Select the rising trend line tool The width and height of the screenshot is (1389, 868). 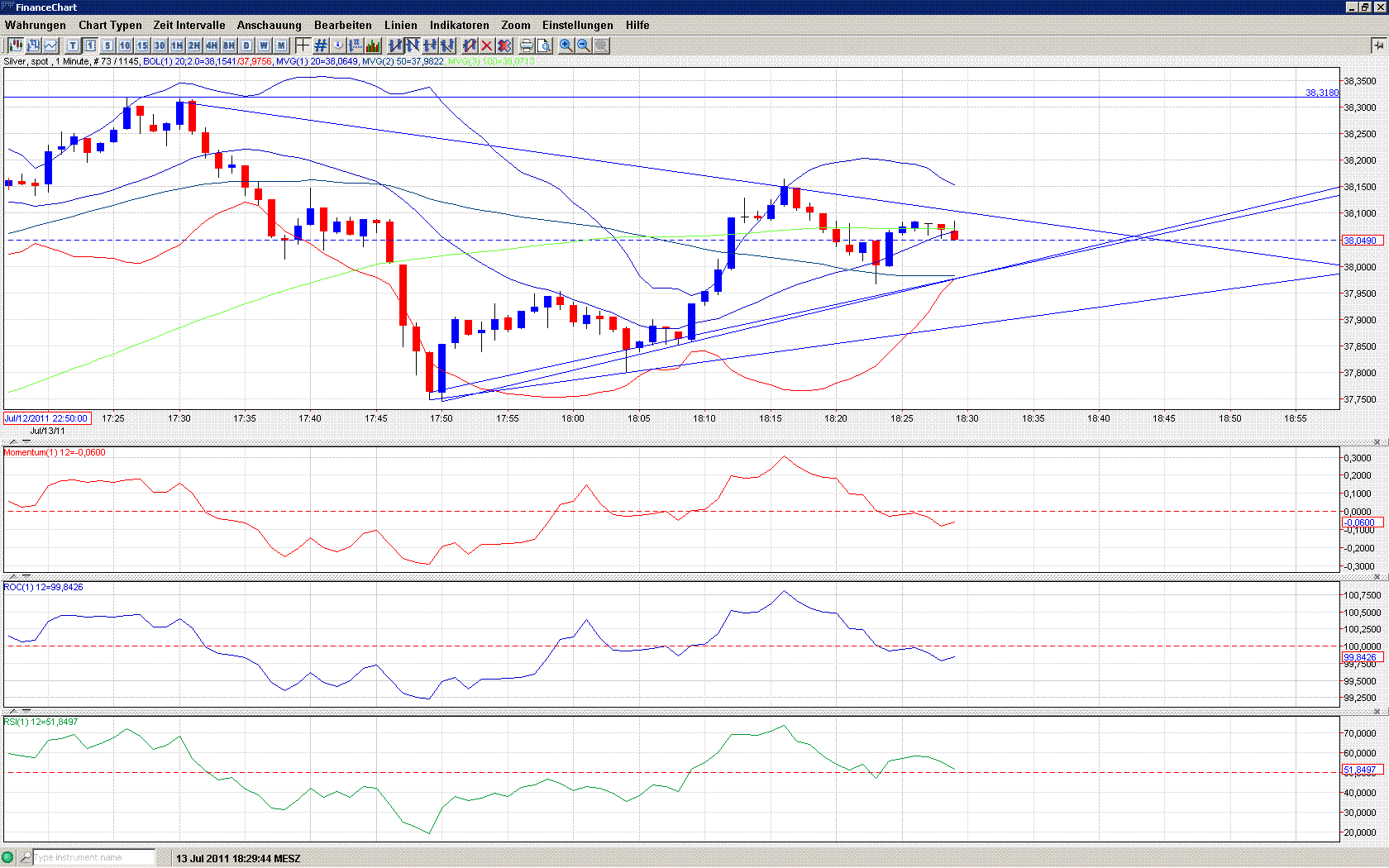pyautogui.click(x=395, y=45)
